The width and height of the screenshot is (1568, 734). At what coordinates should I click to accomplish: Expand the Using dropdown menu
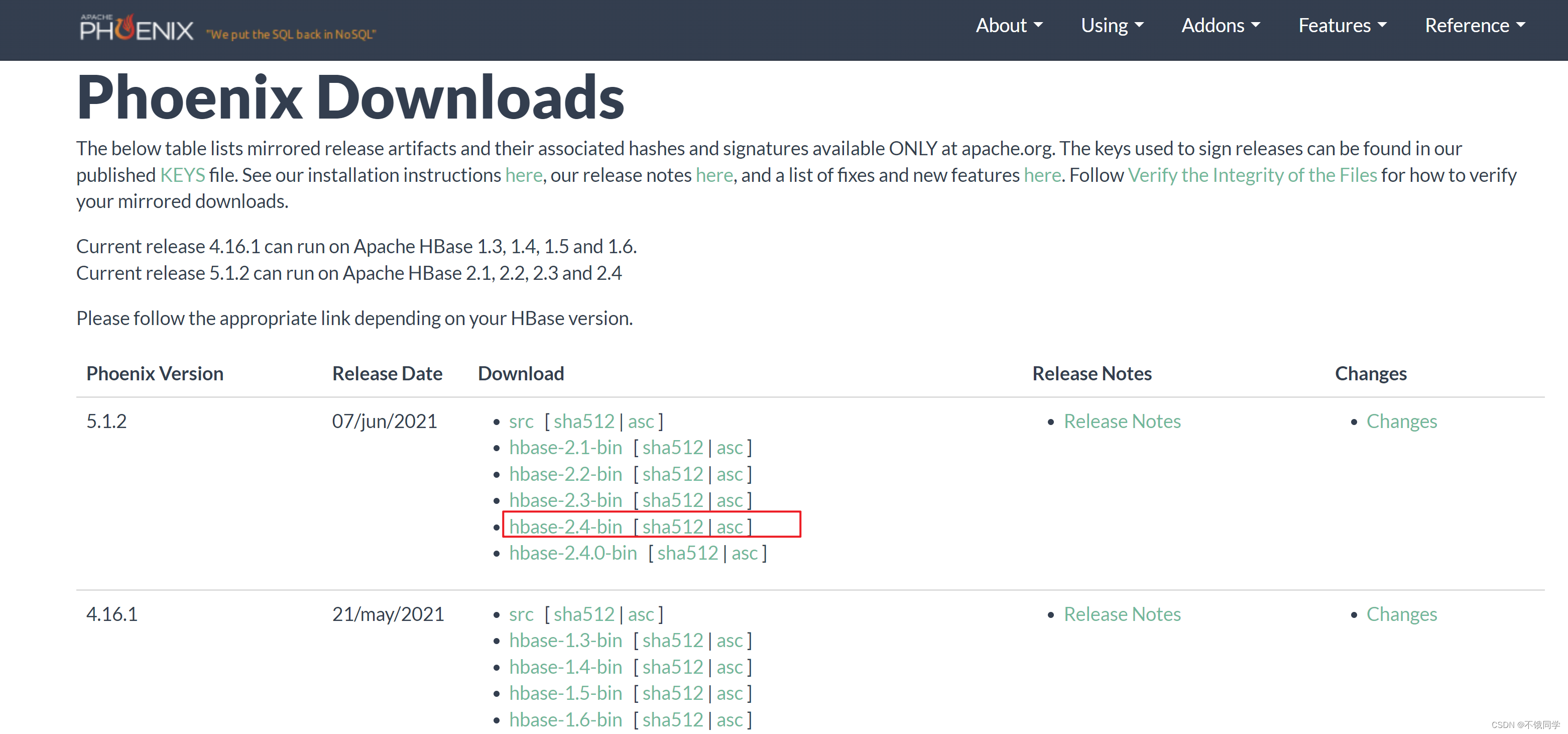point(1112,25)
